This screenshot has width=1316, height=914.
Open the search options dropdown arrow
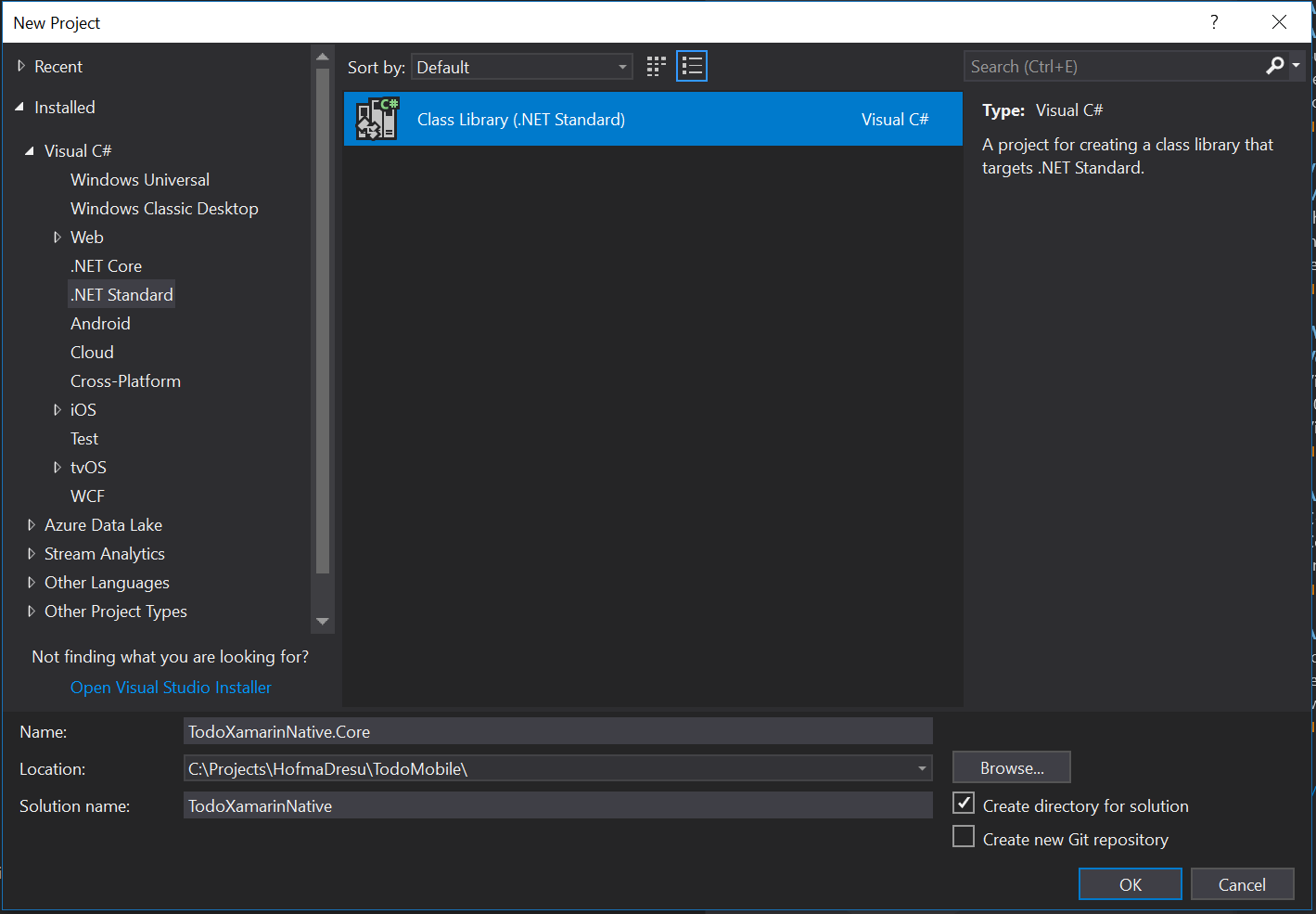pyautogui.click(x=1297, y=66)
